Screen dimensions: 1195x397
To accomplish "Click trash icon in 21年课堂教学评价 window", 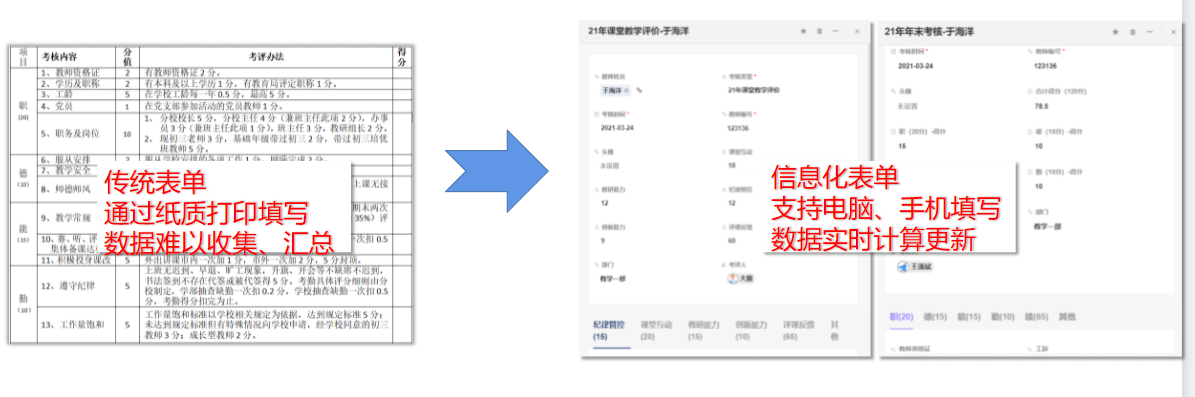I will pos(819,31).
